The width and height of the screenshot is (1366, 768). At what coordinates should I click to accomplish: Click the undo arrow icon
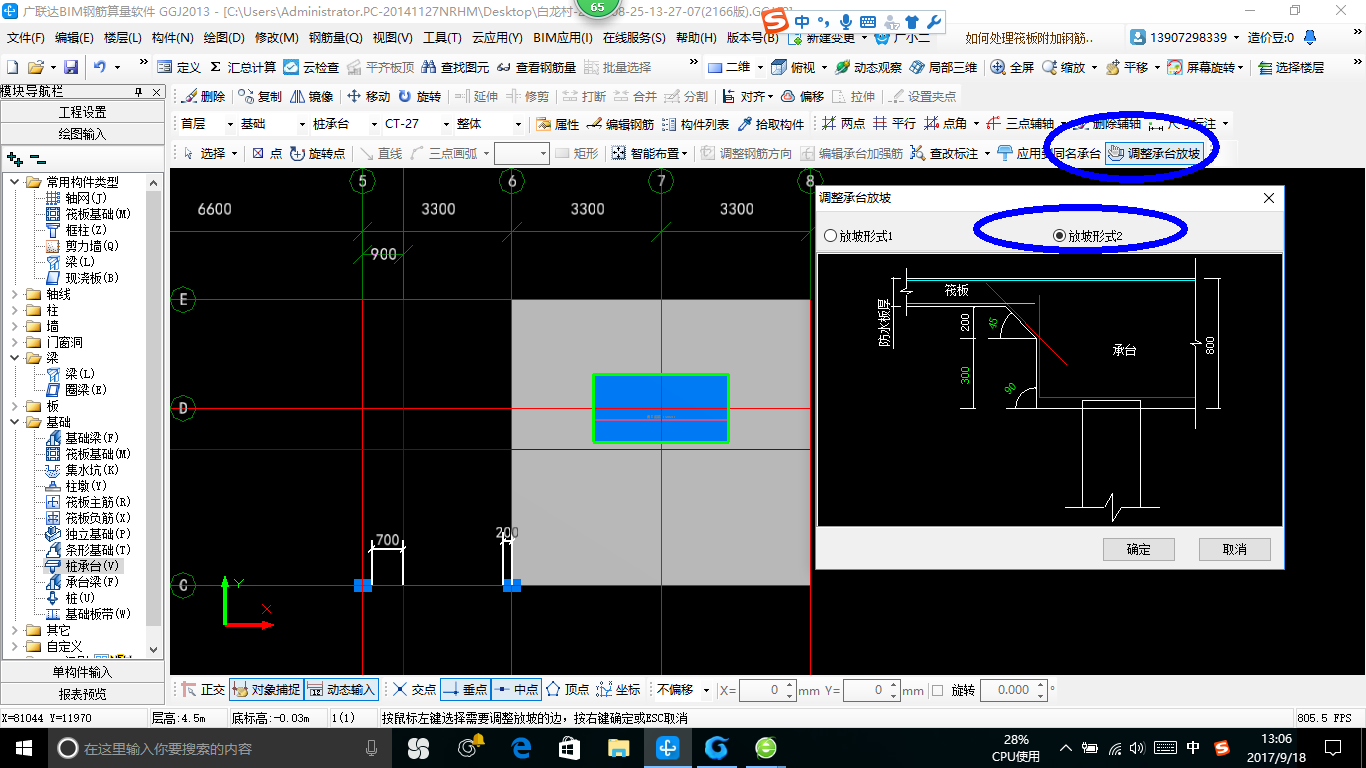coord(100,67)
